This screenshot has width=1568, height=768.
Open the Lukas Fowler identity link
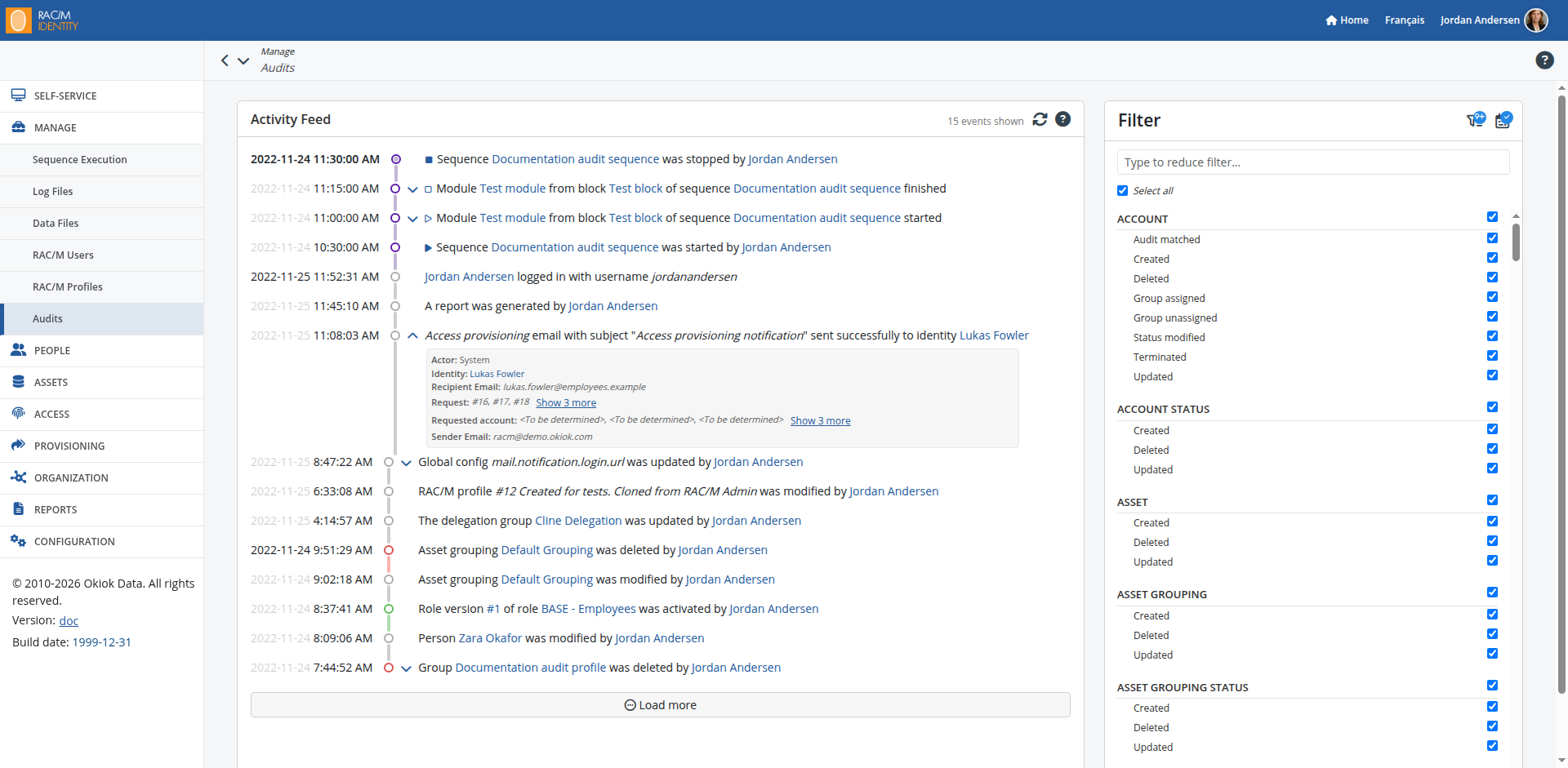994,335
